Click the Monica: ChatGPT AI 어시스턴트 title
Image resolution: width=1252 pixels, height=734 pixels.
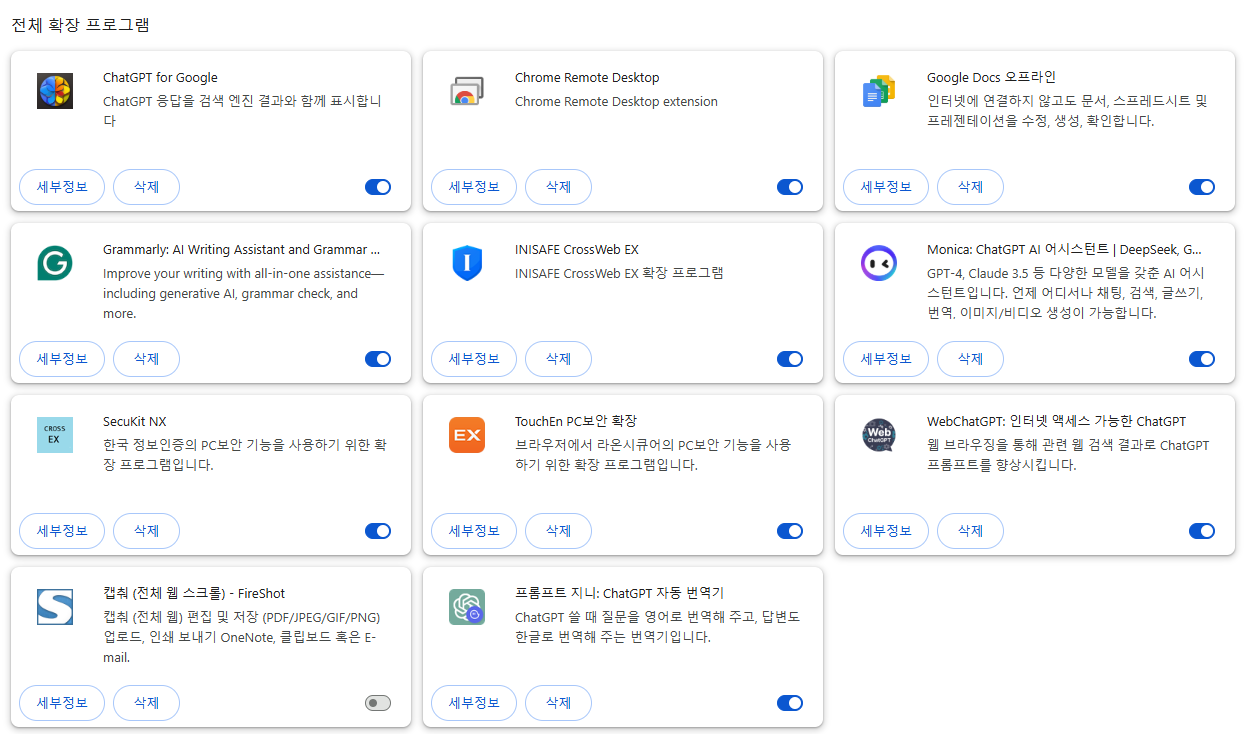pyautogui.click(x=1064, y=250)
